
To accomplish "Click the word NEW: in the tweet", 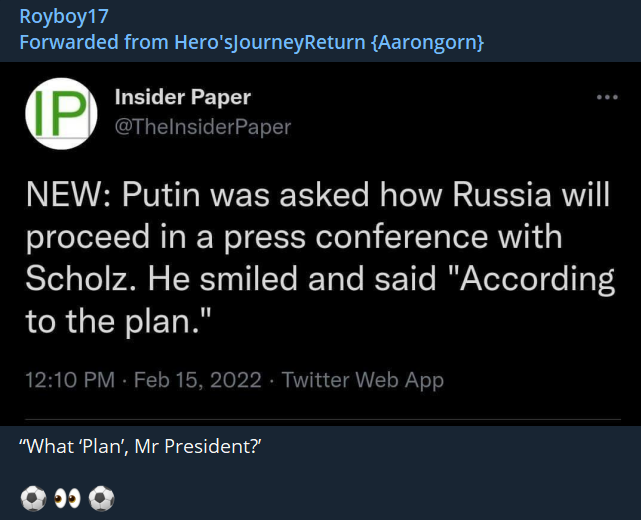I will [x=67, y=195].
